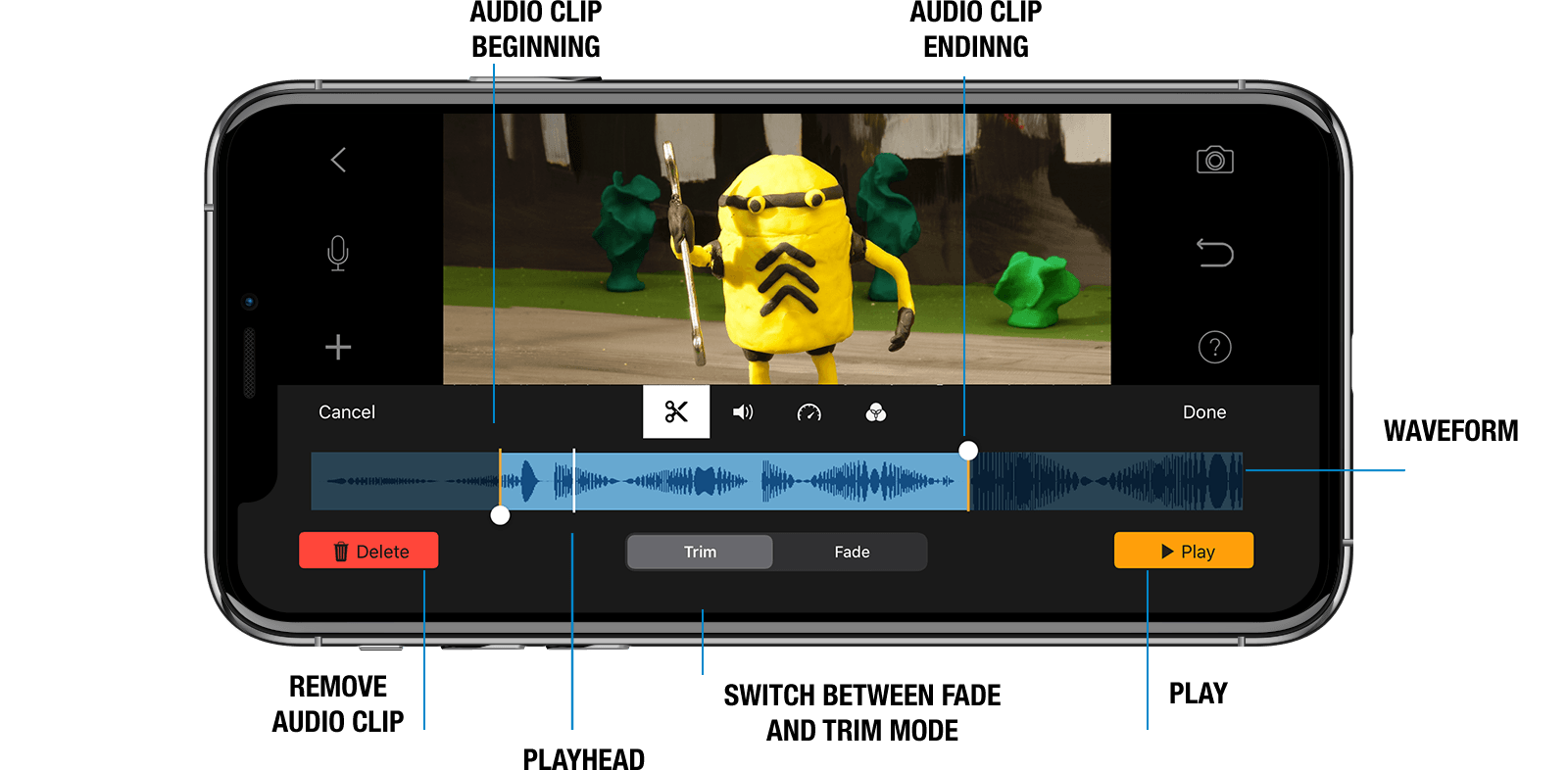1568x770 pixels.
Task: Click the dimmed waveform after clip end
Action: tap(1105, 481)
